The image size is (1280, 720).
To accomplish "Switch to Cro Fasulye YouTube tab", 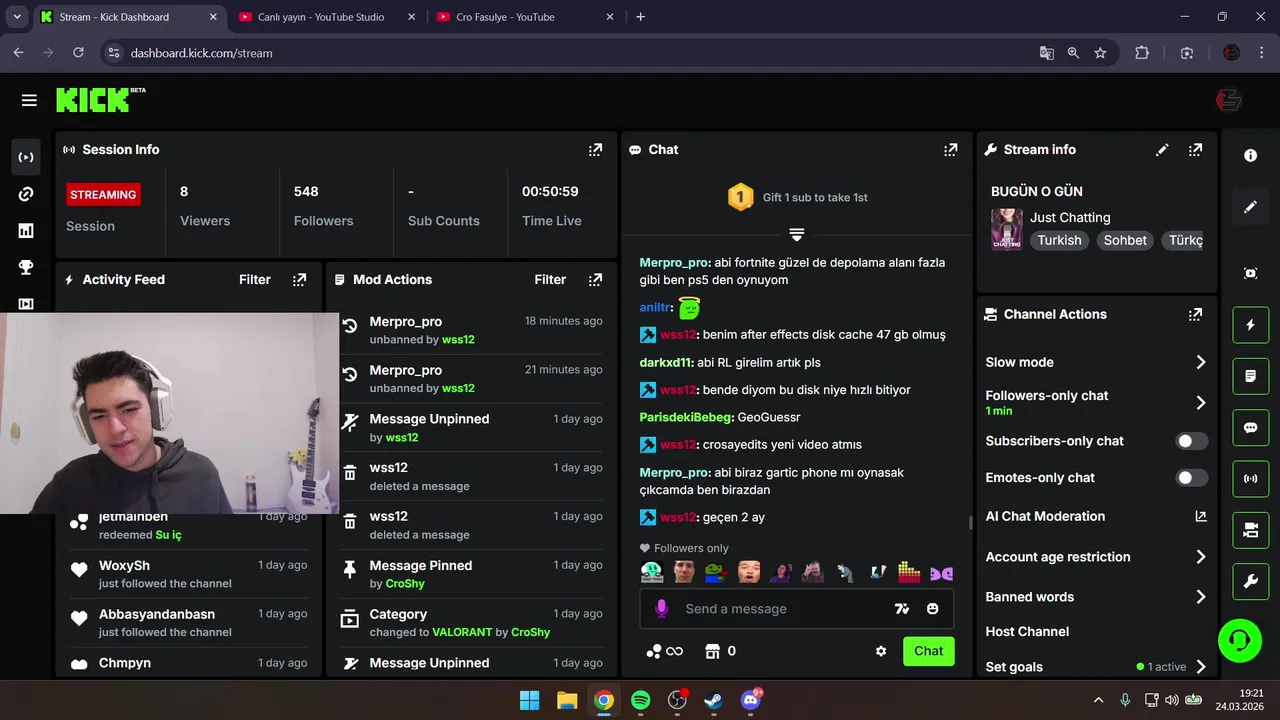I will 526,17.
